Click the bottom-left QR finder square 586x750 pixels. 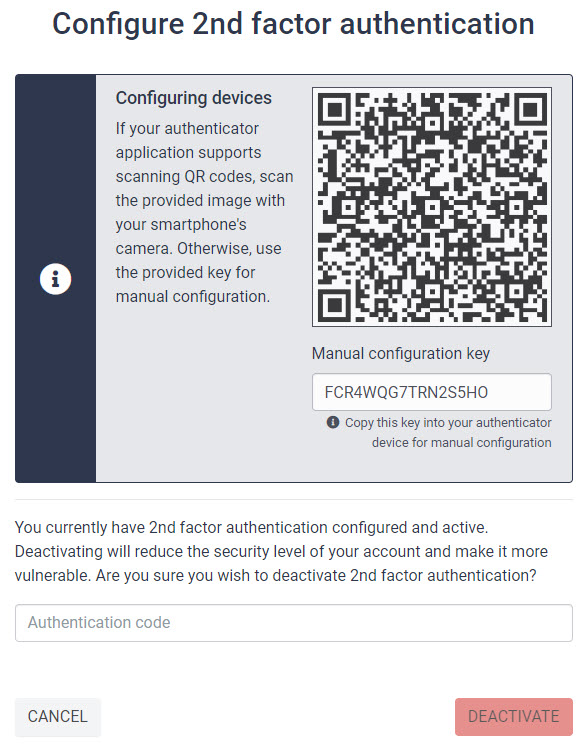334,305
